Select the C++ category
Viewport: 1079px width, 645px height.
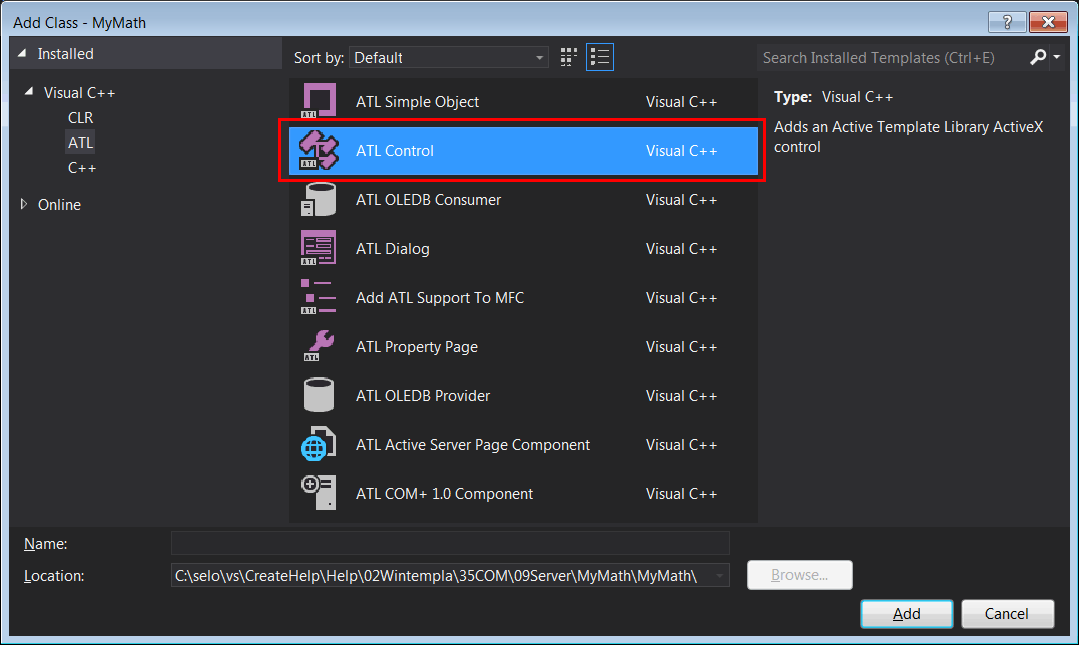(x=82, y=168)
